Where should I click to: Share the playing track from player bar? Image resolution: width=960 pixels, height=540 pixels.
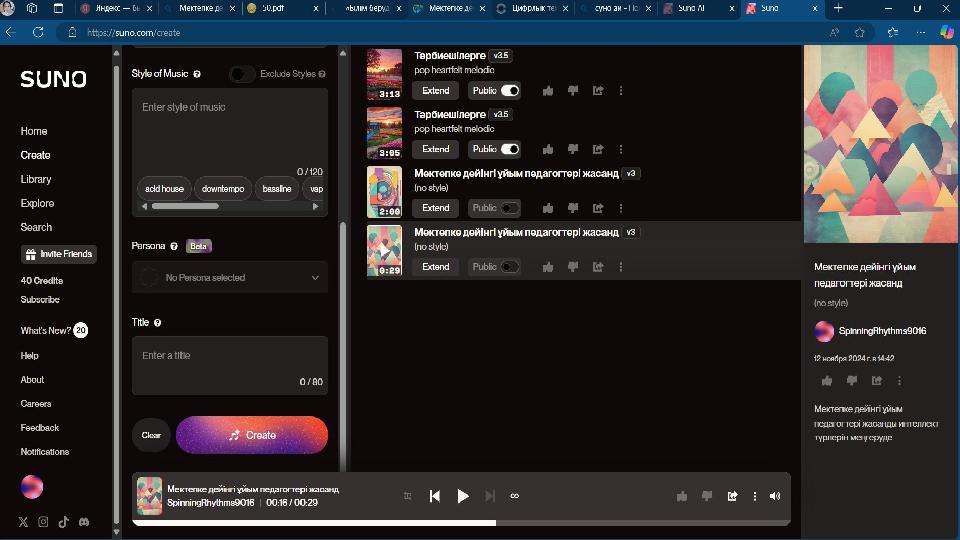(x=732, y=496)
